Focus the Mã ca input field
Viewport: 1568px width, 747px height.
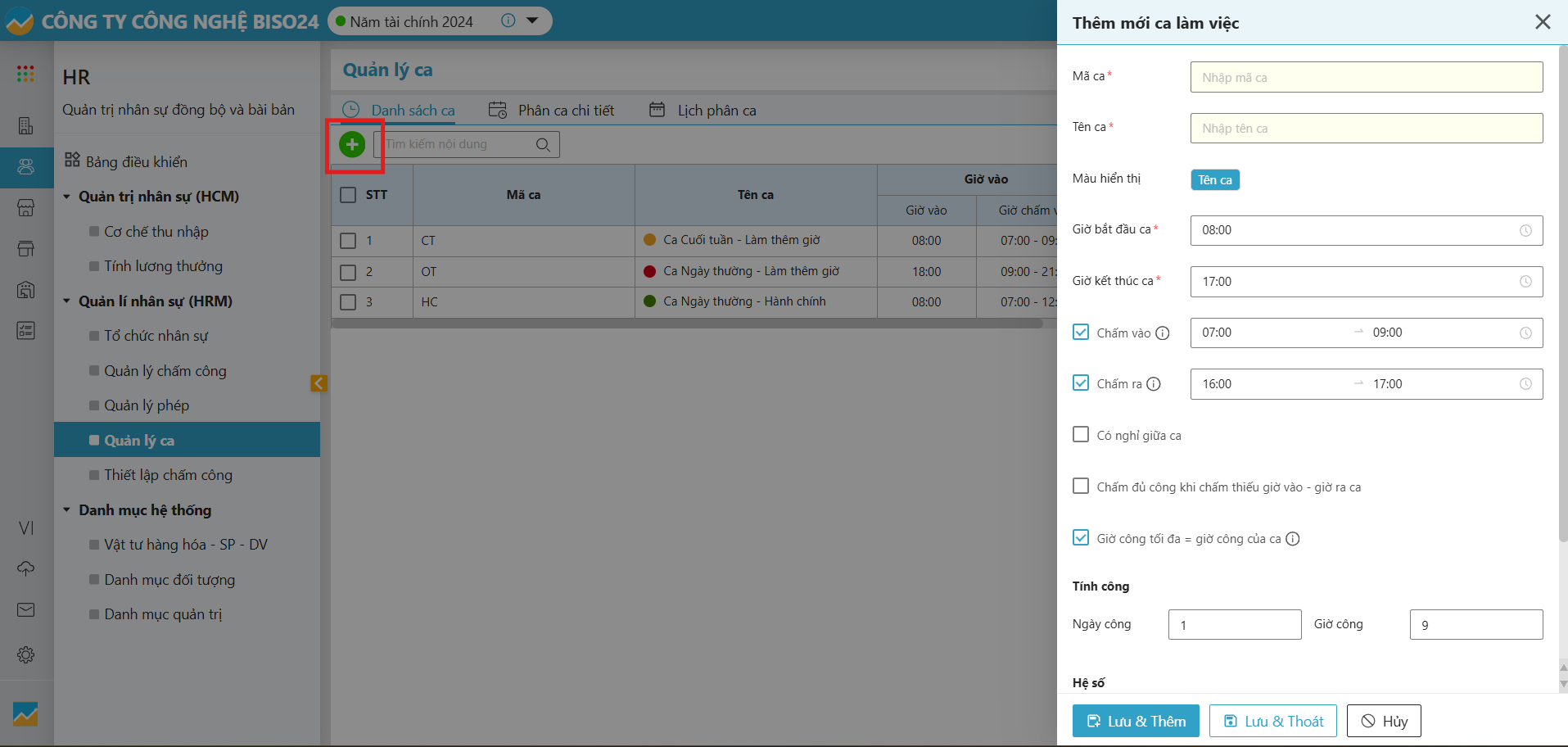coord(1366,78)
